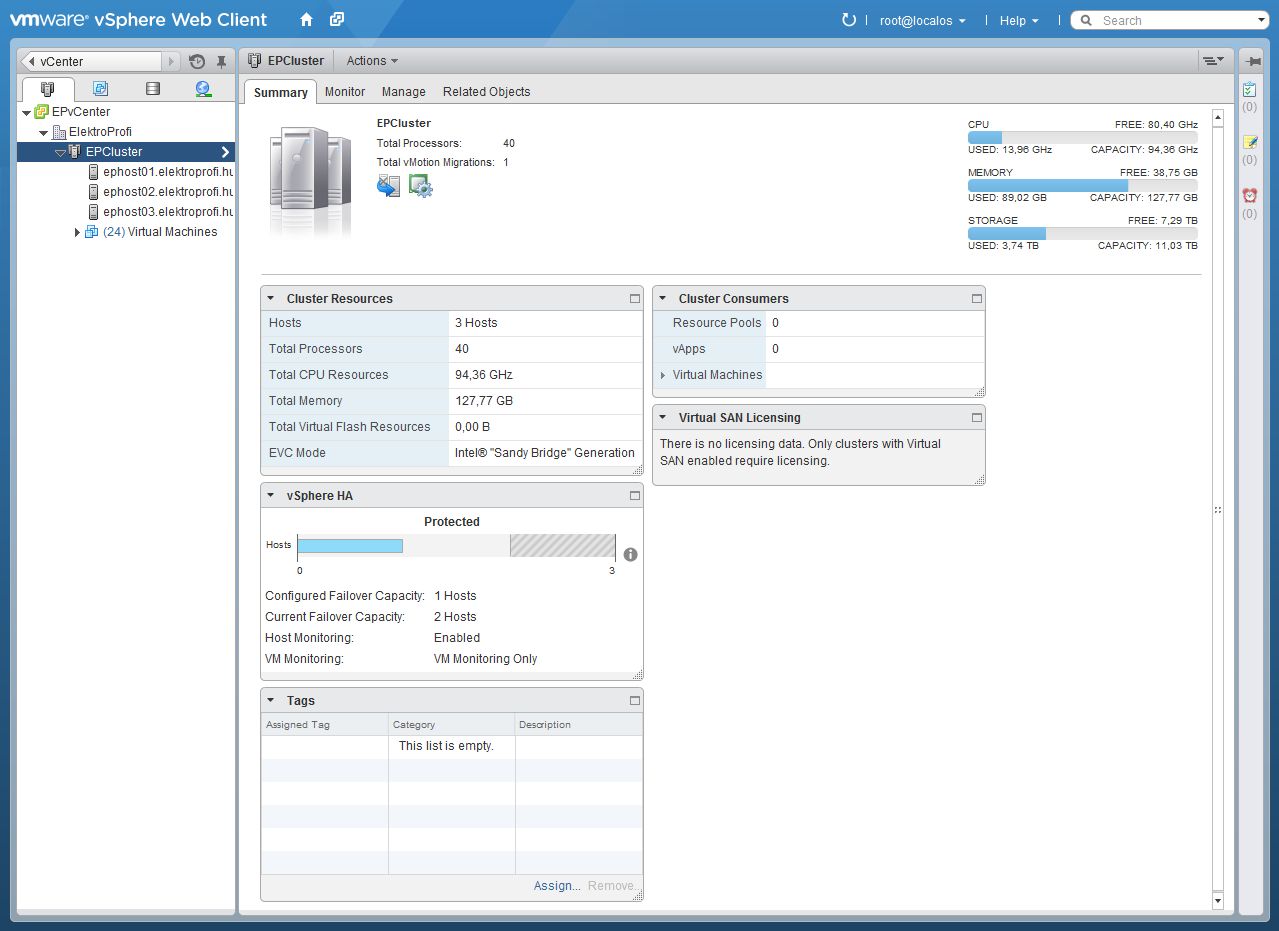Open the Help dropdown menu
Image resolution: width=1279 pixels, height=931 pixels.
tap(1019, 20)
